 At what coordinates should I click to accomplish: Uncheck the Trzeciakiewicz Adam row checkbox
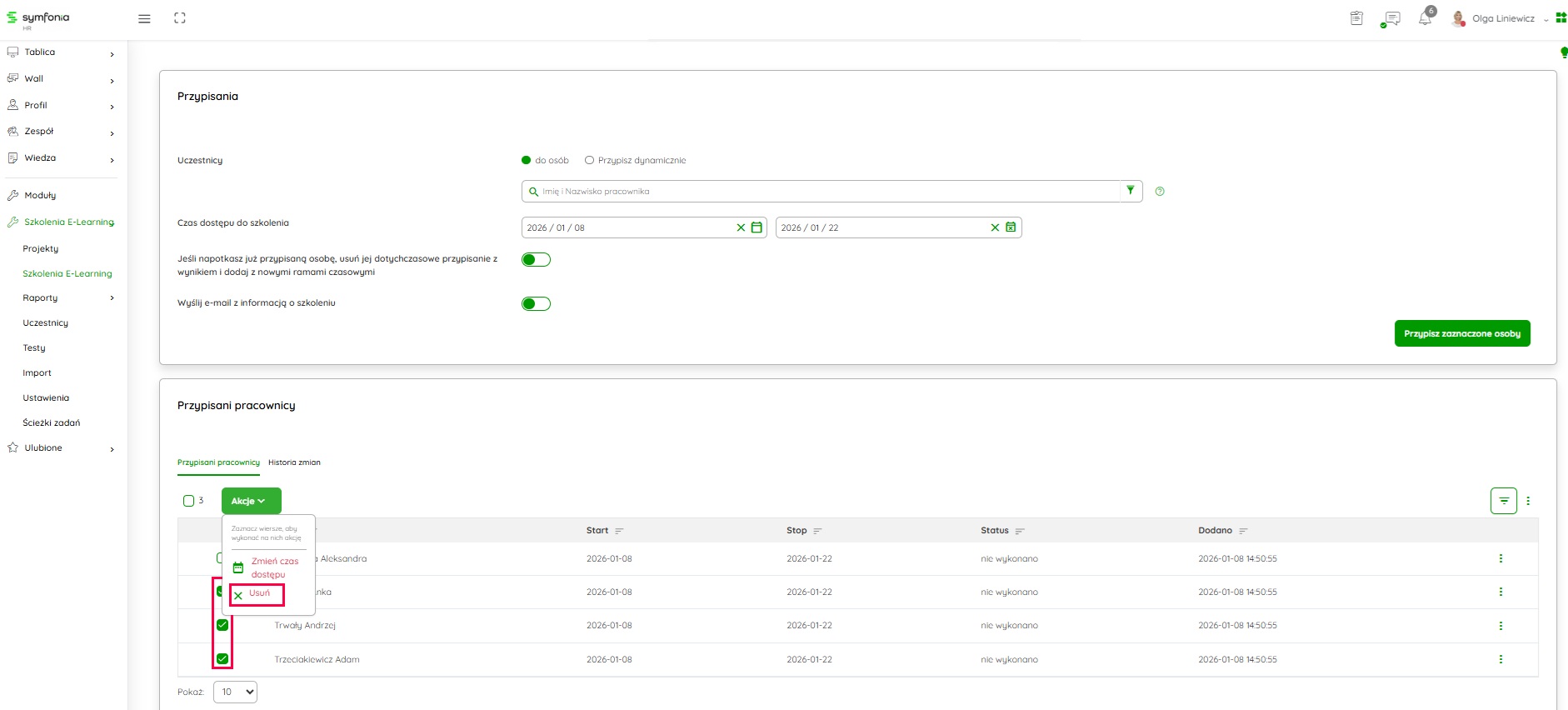222,659
